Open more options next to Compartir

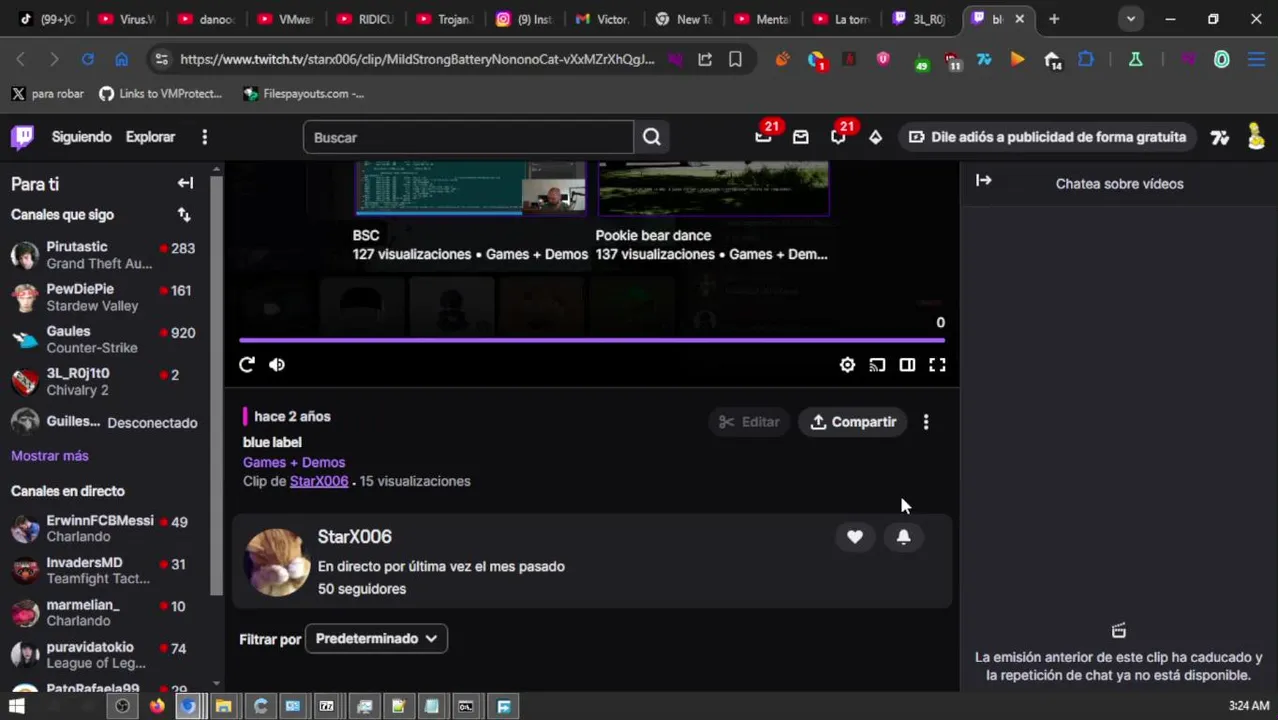(926, 422)
